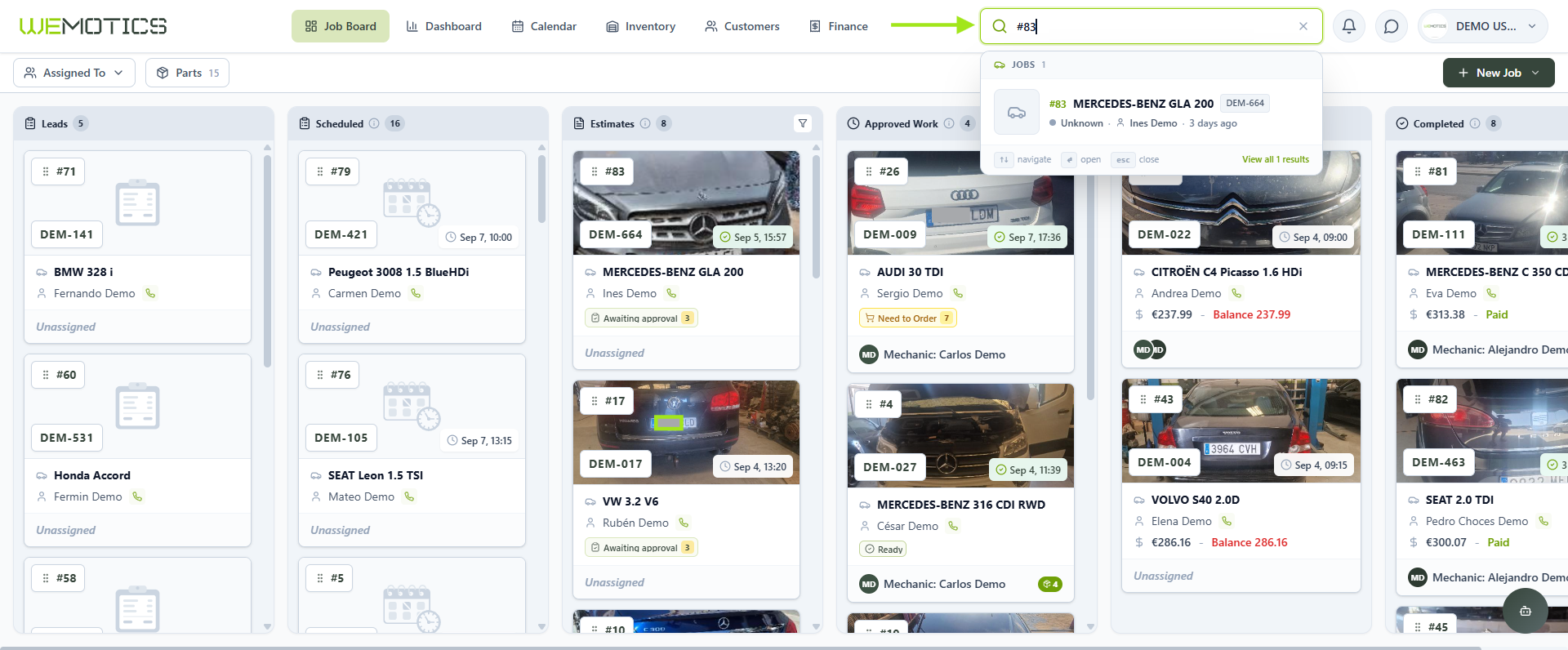Open the Parts 15 filter

187,73
